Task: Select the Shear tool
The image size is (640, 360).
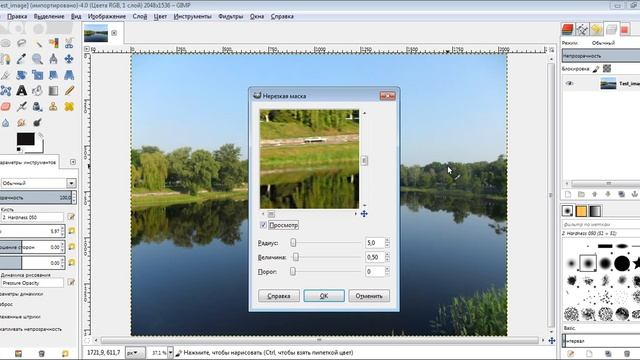Action: (x=53, y=75)
